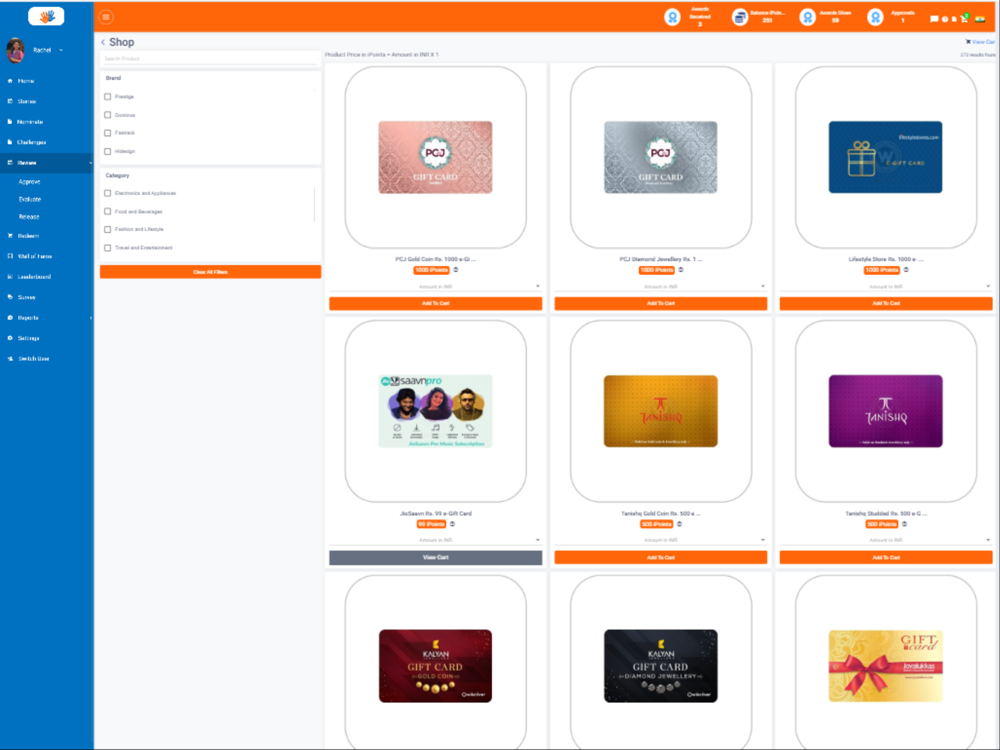Screen dimensions: 1000x750
Task: Open Amount in INR dropdown for JioSaavn
Action: 436,540
